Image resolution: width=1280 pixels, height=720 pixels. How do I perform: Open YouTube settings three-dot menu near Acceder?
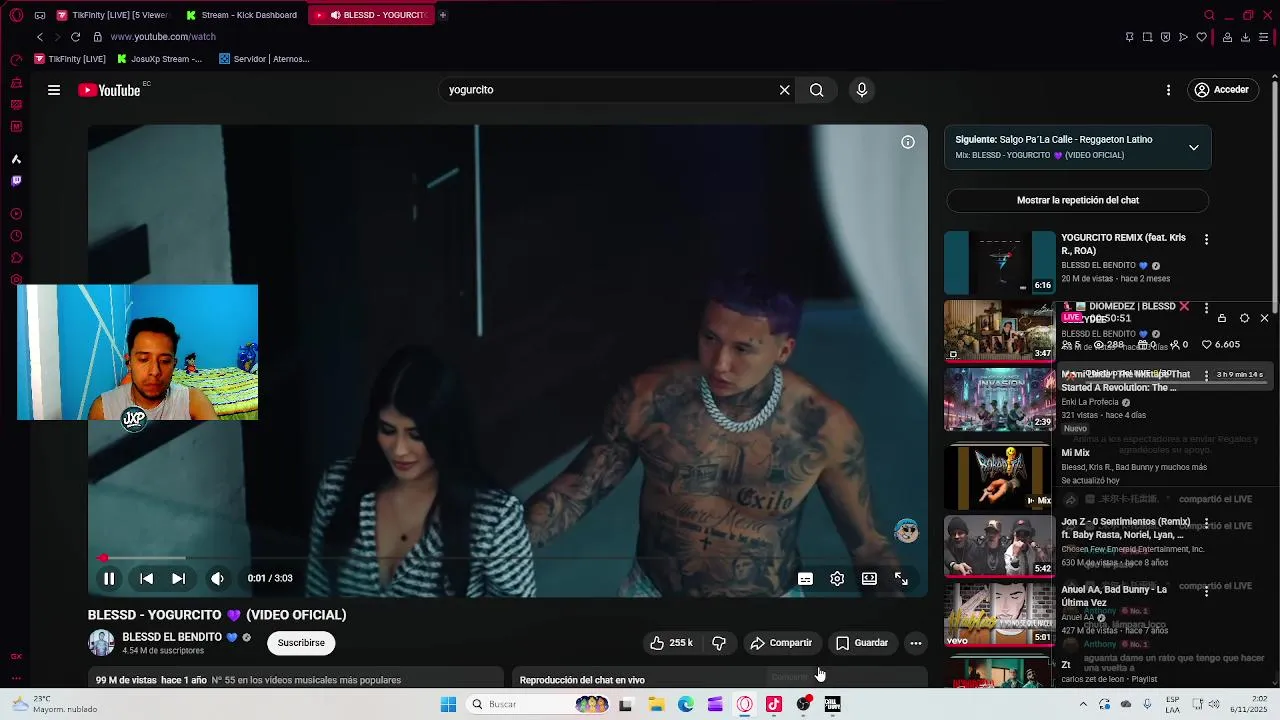click(x=1168, y=90)
